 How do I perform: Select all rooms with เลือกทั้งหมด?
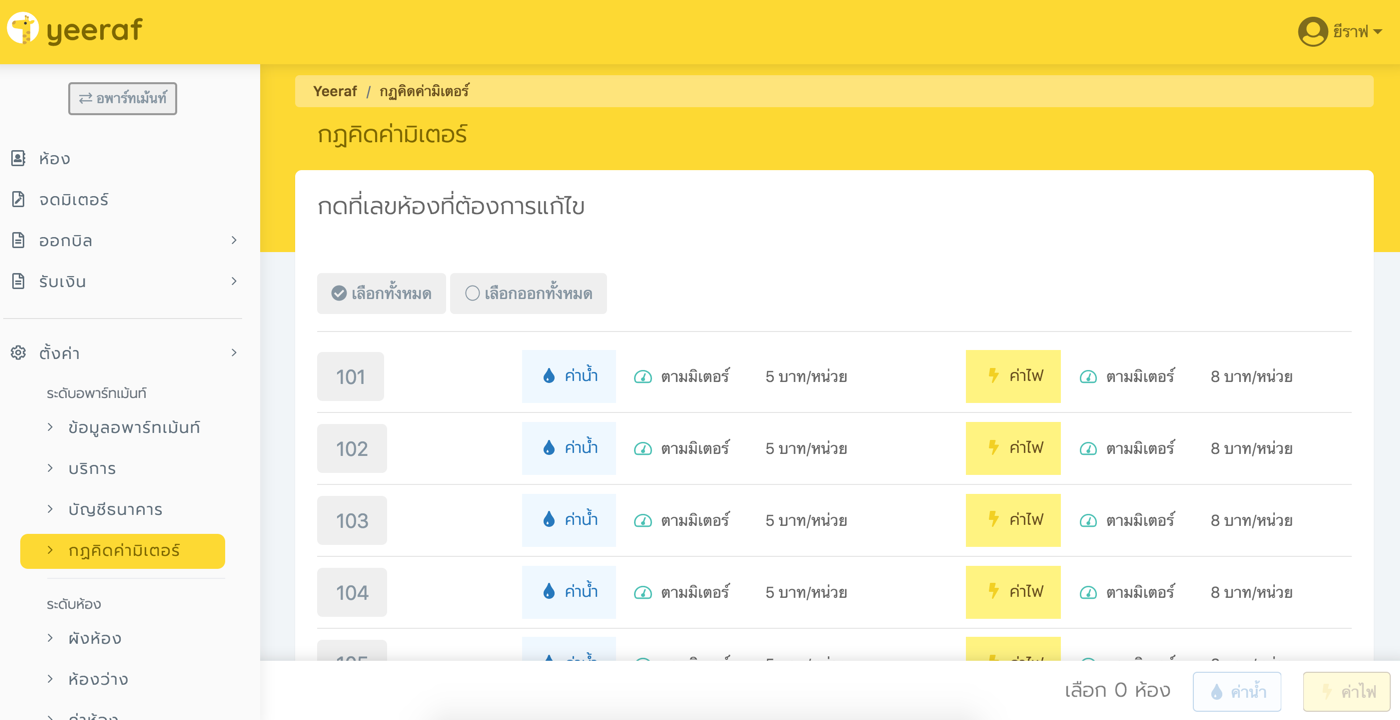click(381, 294)
